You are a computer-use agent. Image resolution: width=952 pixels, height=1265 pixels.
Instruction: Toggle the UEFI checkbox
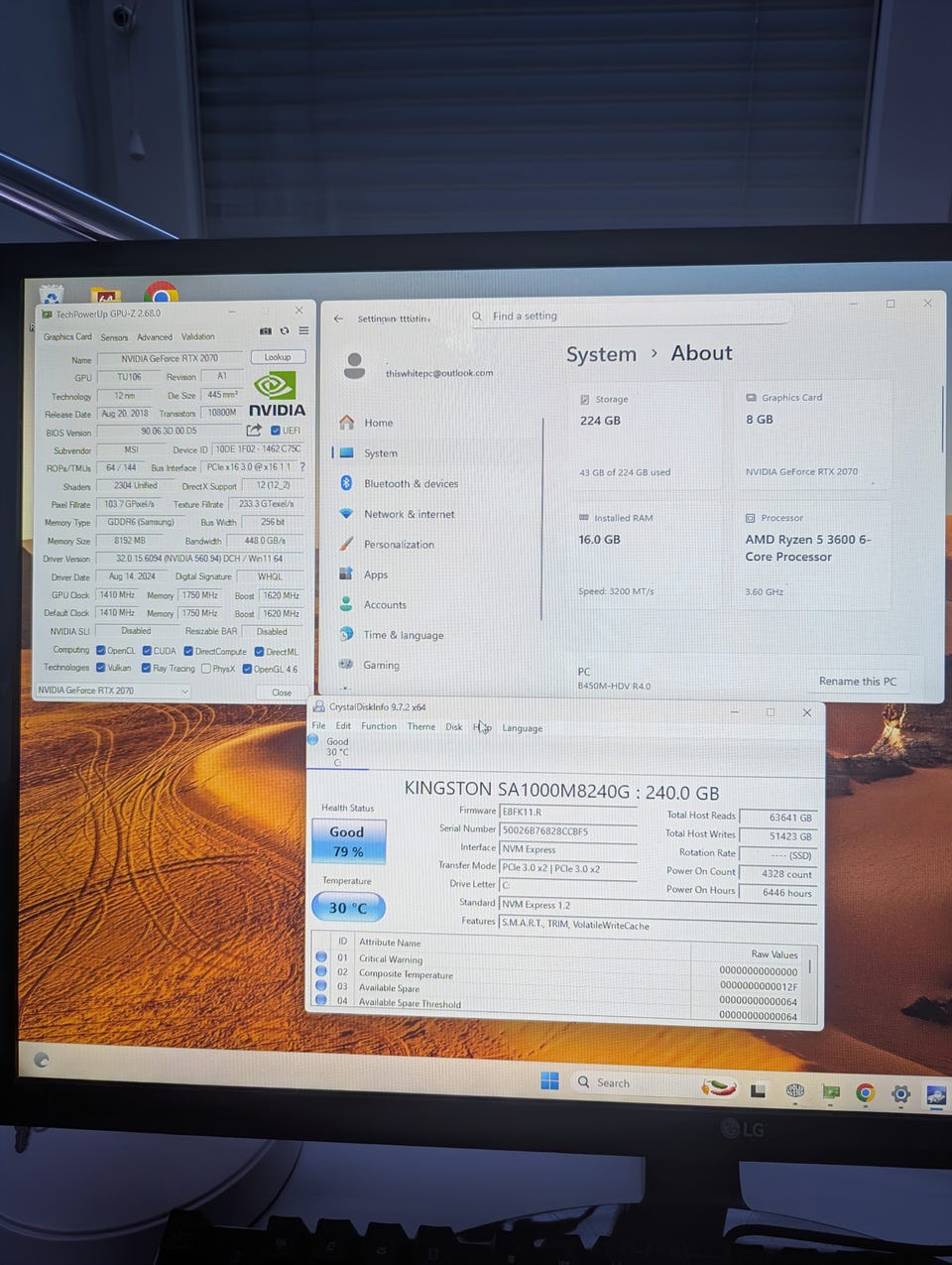tap(275, 431)
